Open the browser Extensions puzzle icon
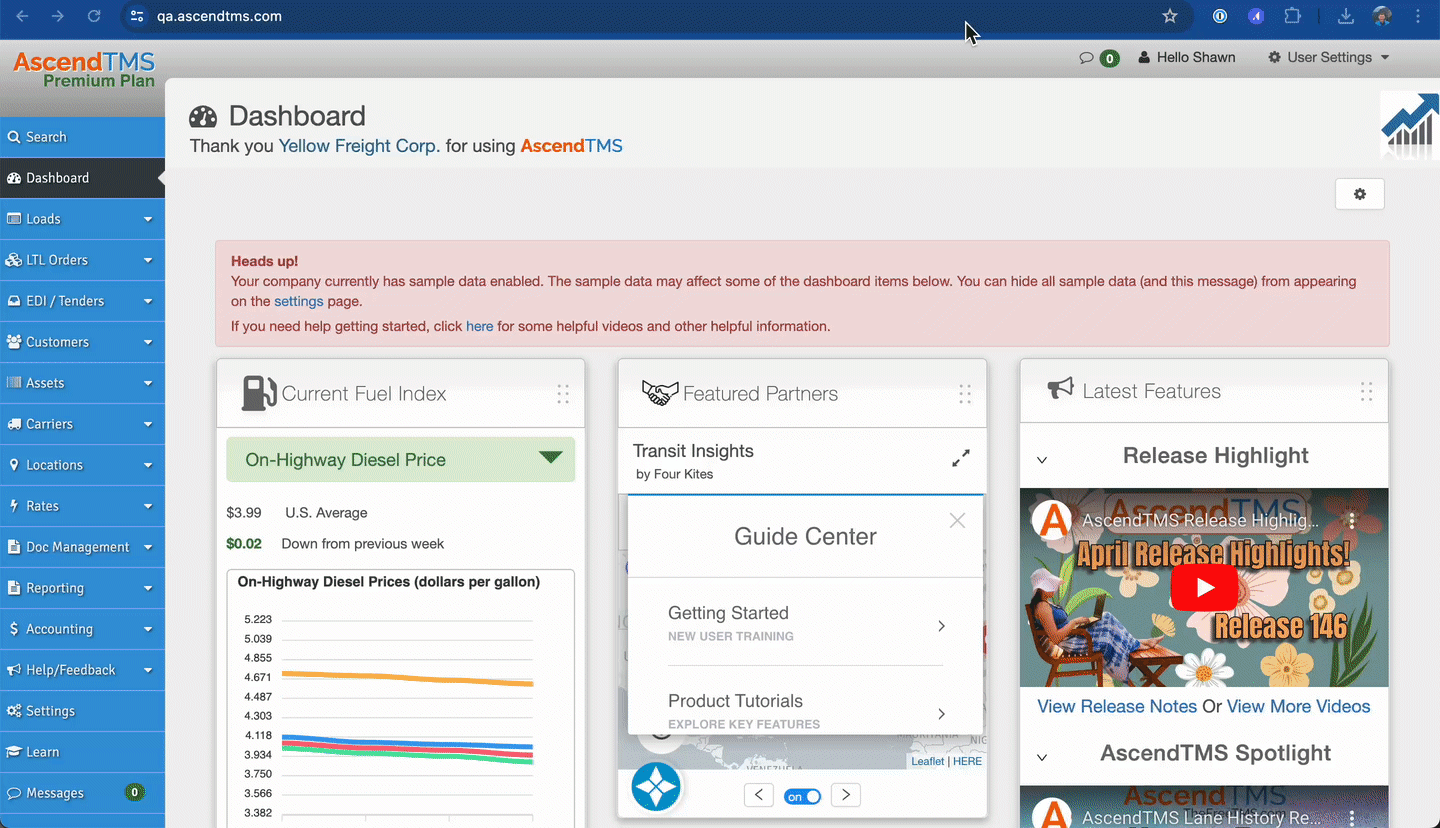Image resolution: width=1440 pixels, height=828 pixels. 1292,16
